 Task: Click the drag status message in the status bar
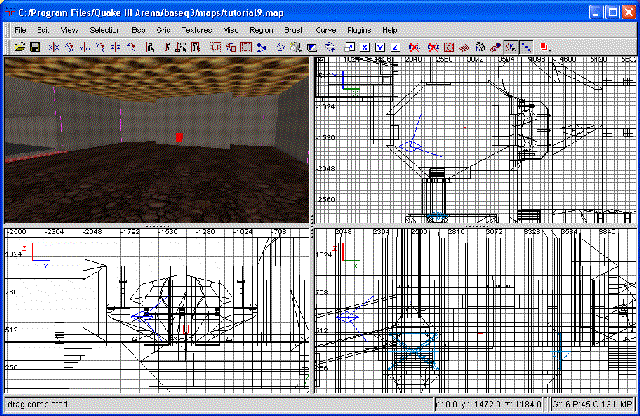38,405
